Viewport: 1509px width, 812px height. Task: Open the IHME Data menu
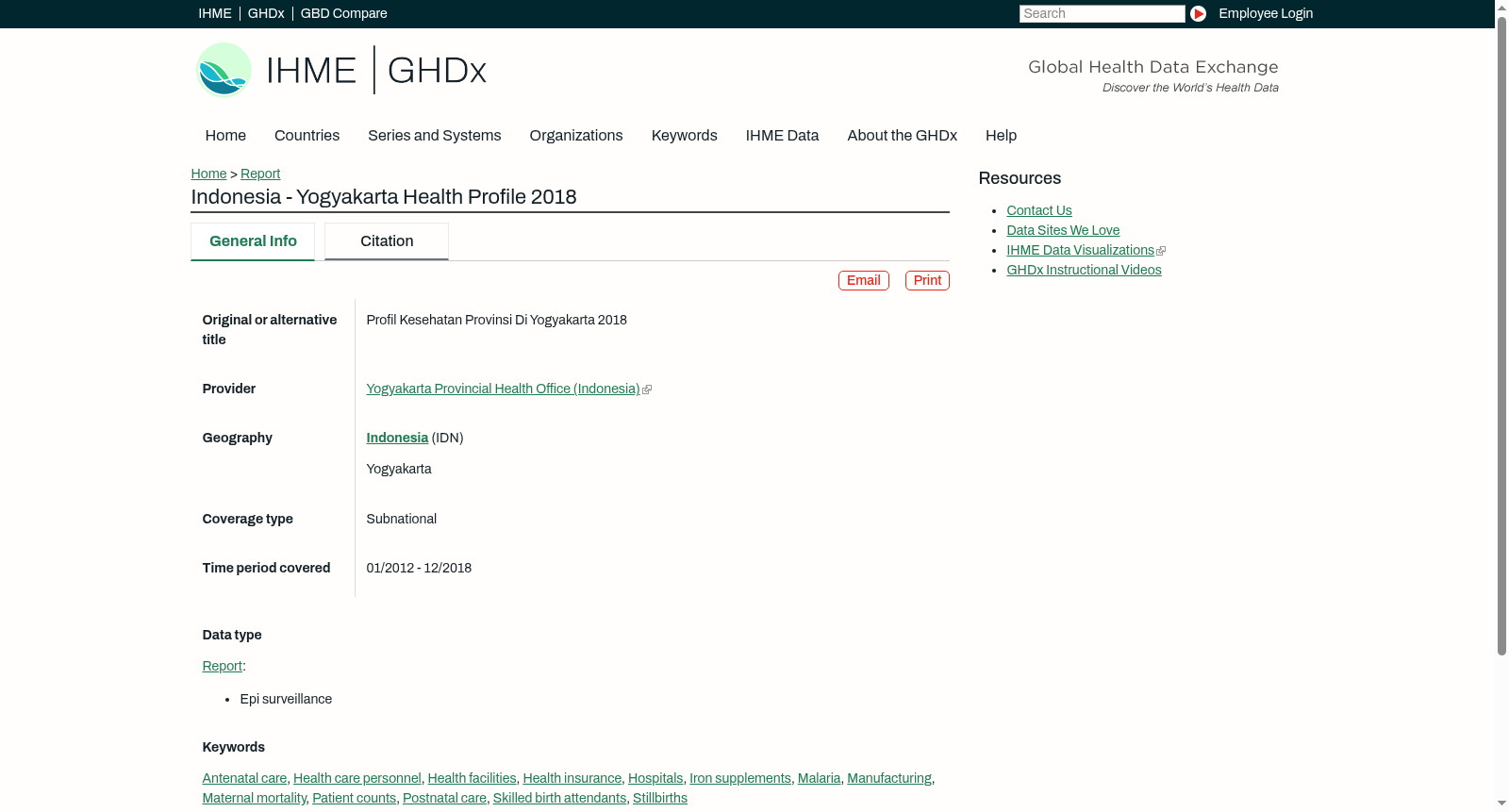[782, 136]
